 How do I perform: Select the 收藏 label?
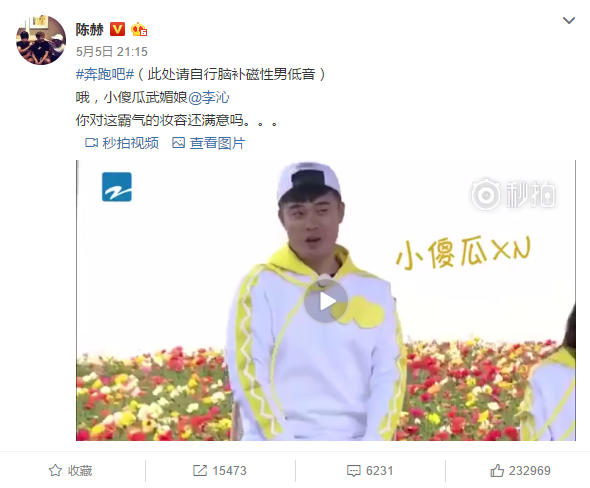click(x=80, y=471)
